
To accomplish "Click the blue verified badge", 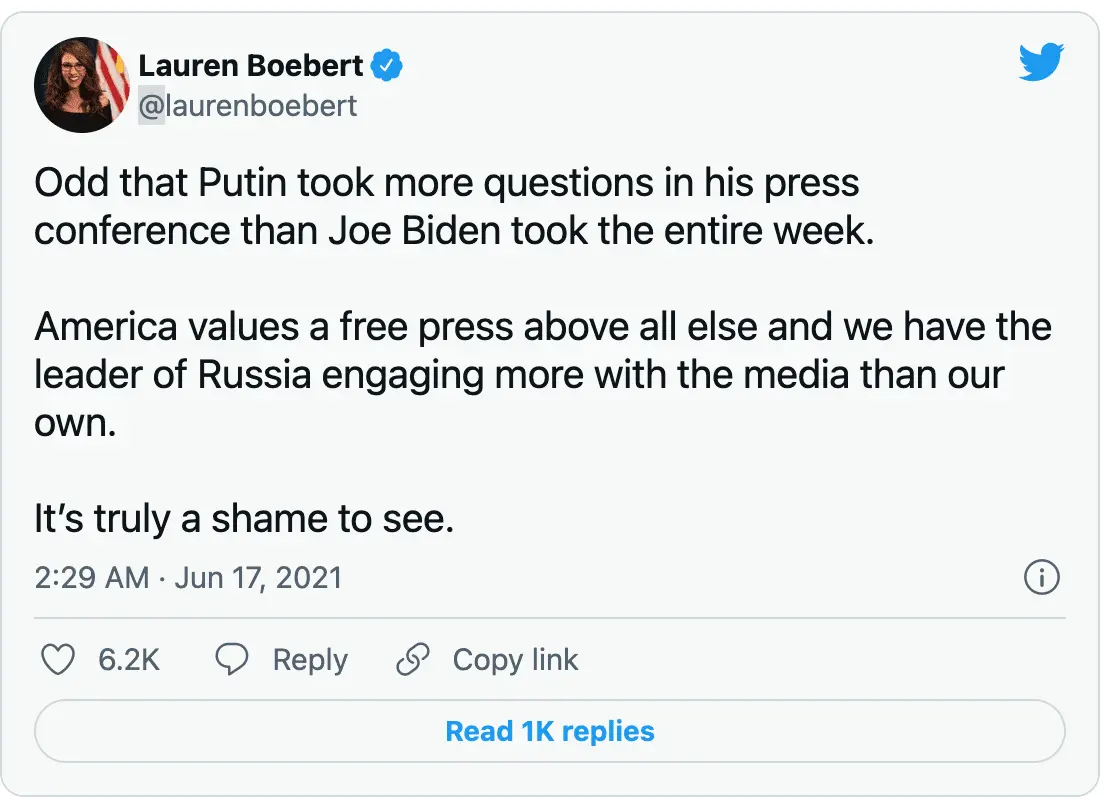I will (387, 66).
